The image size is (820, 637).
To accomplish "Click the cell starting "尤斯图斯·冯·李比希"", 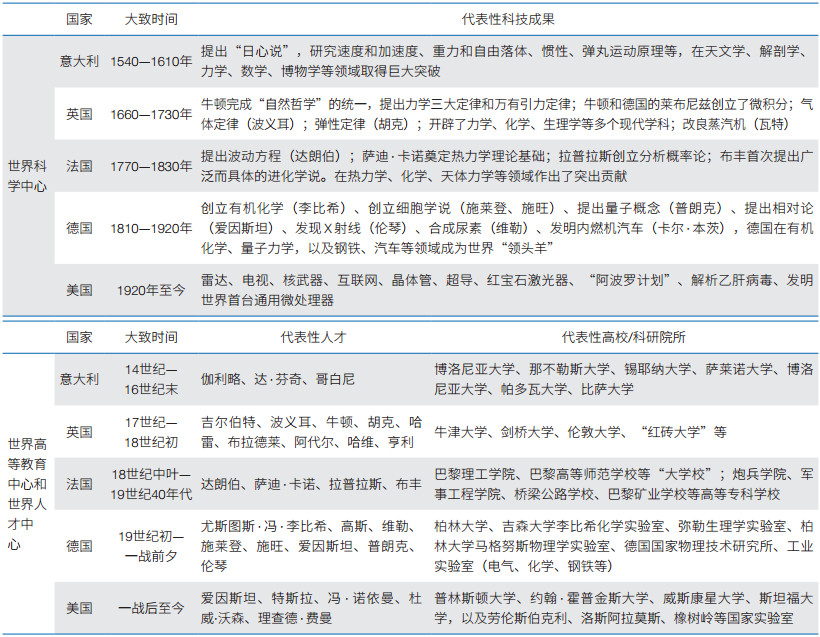I will (x=311, y=546).
